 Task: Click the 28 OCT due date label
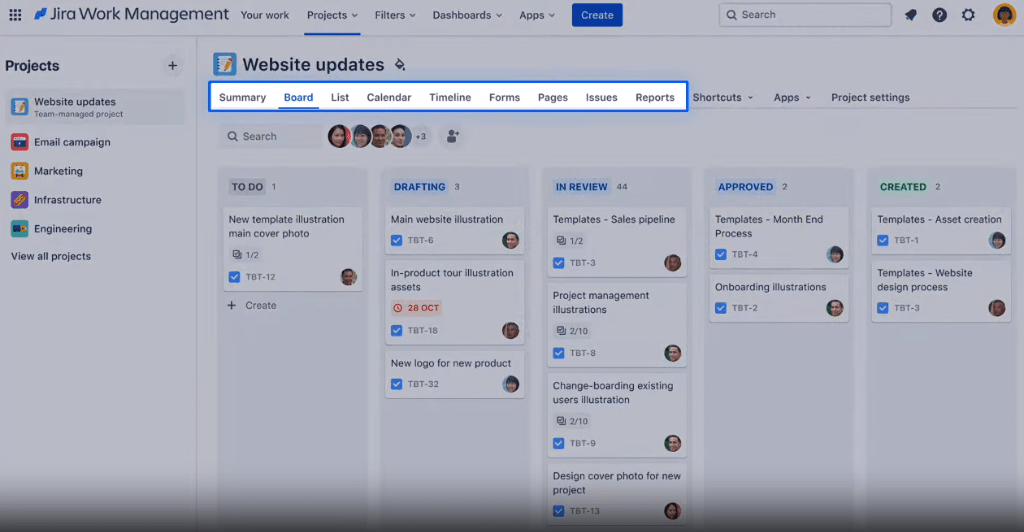pyautogui.click(x=417, y=307)
